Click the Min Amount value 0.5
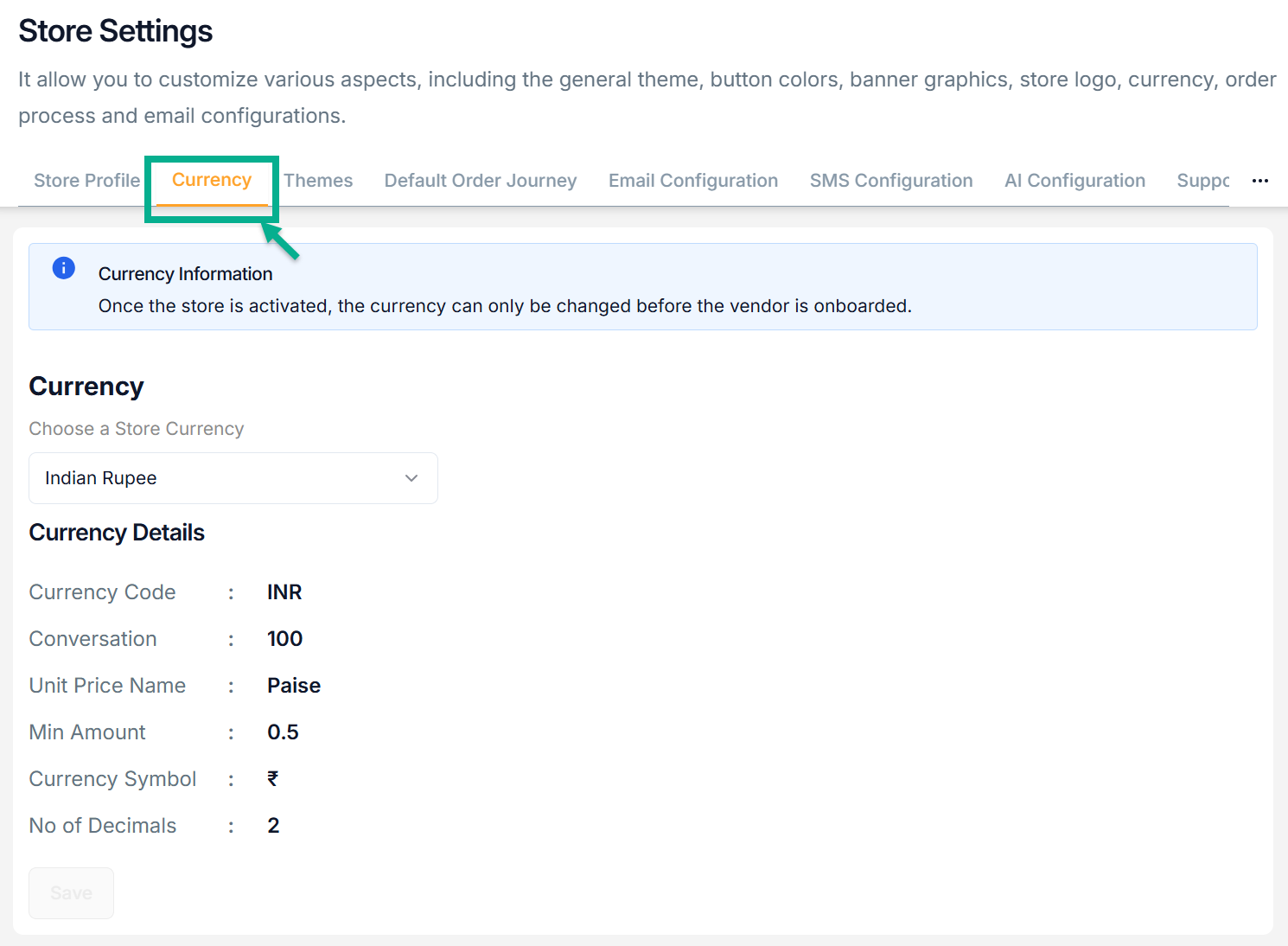Screen dimensions: 1288x946 pos(283,732)
